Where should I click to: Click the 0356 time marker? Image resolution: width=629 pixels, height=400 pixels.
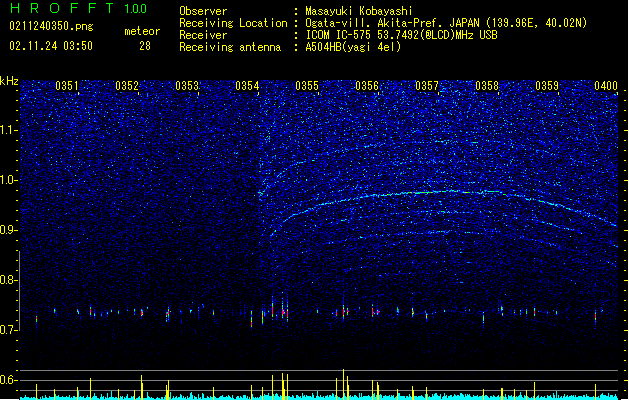(367, 86)
